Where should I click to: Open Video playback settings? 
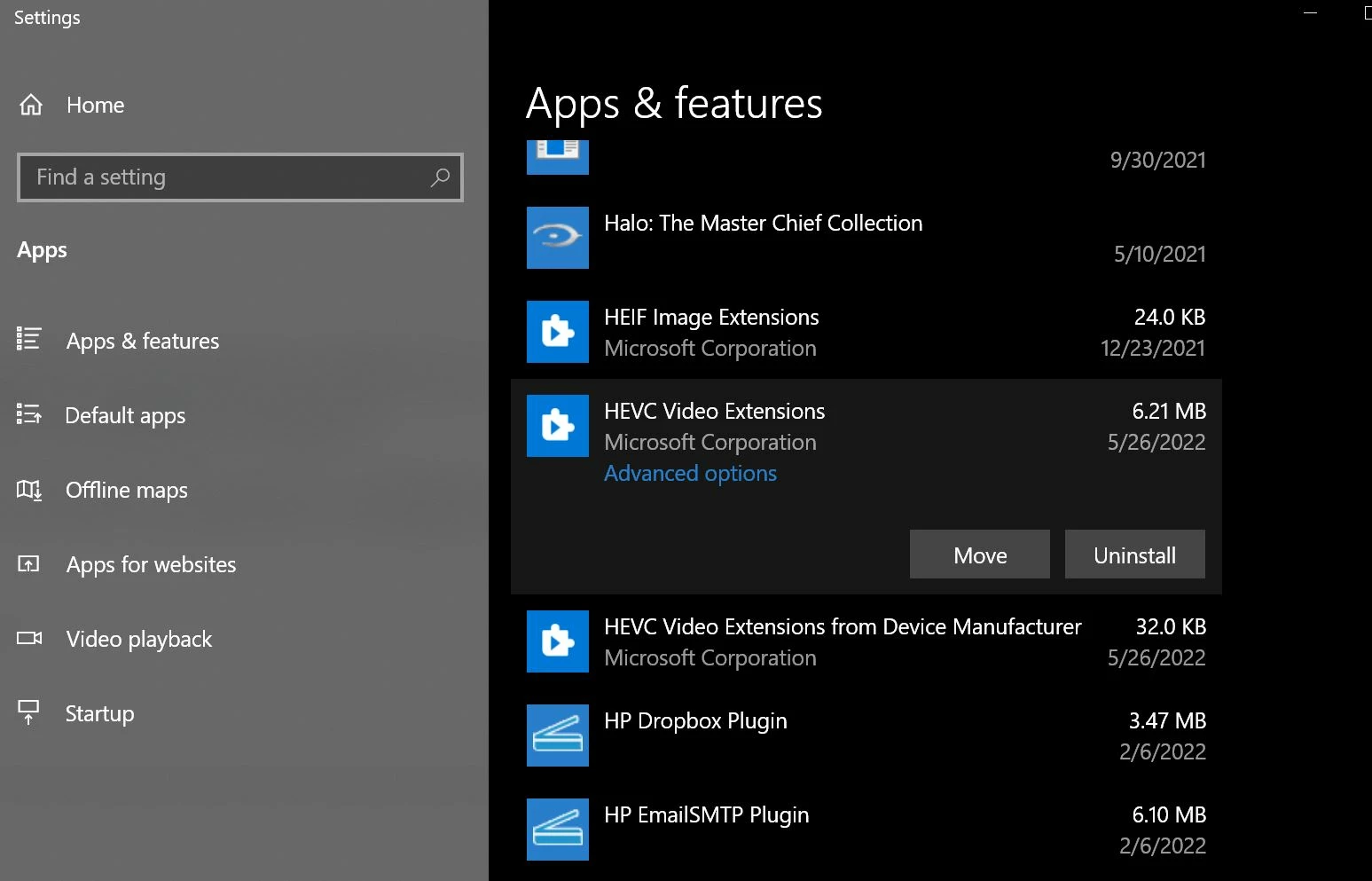[138, 639]
